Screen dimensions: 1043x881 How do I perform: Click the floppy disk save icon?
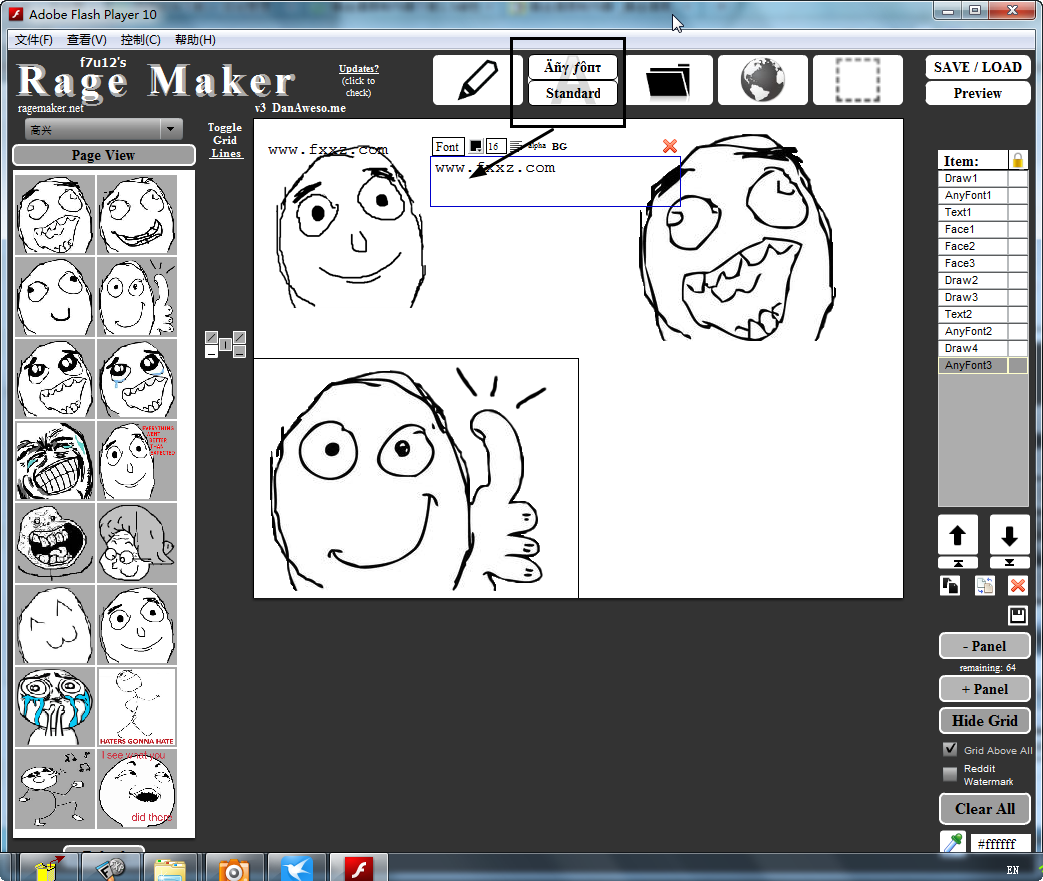click(1018, 616)
